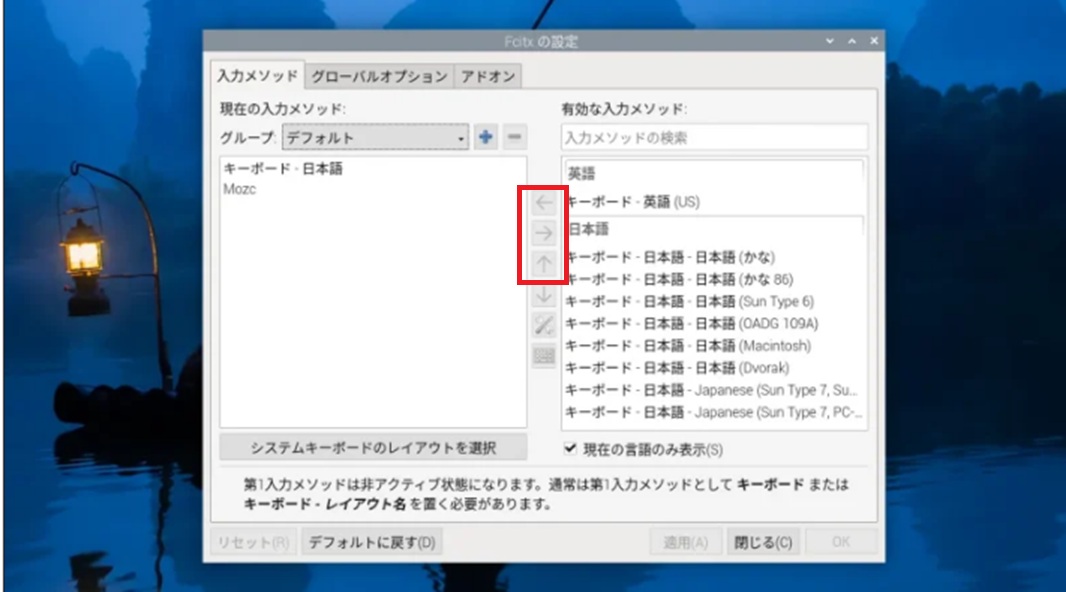Add a new group with the blue plus

[x=486, y=138]
